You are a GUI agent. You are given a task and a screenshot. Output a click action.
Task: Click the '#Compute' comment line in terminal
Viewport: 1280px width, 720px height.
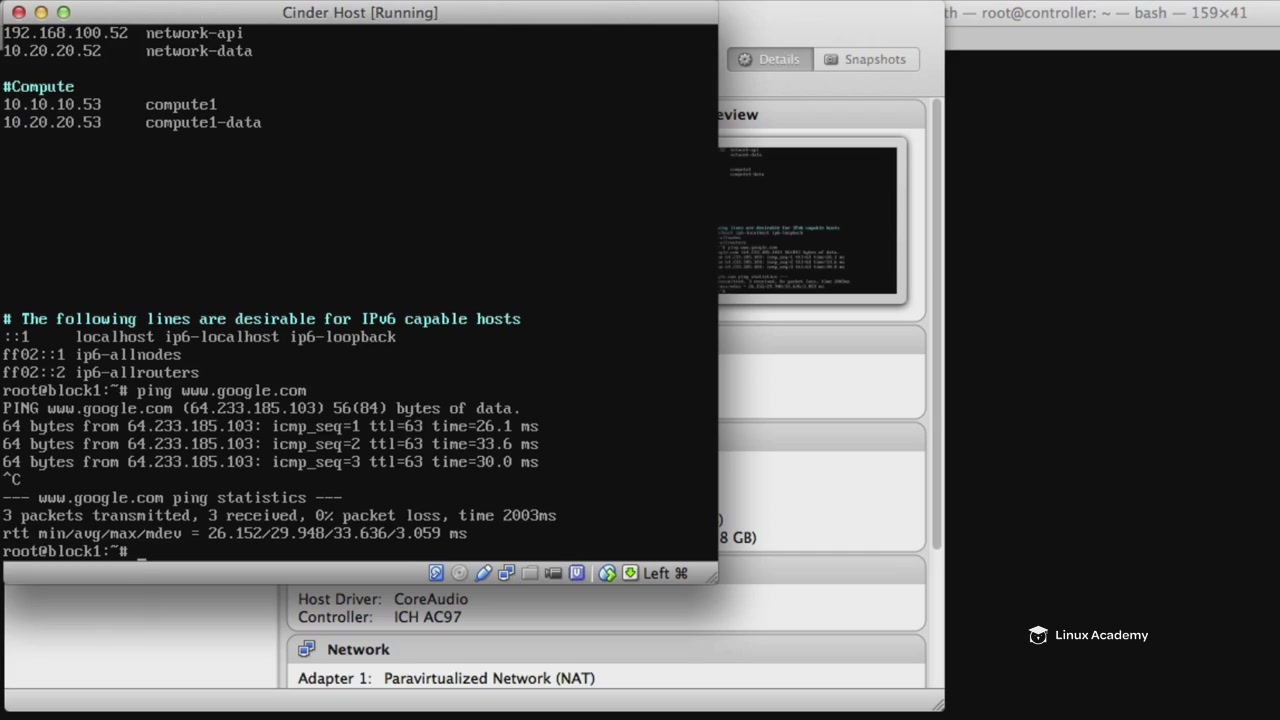click(38, 87)
